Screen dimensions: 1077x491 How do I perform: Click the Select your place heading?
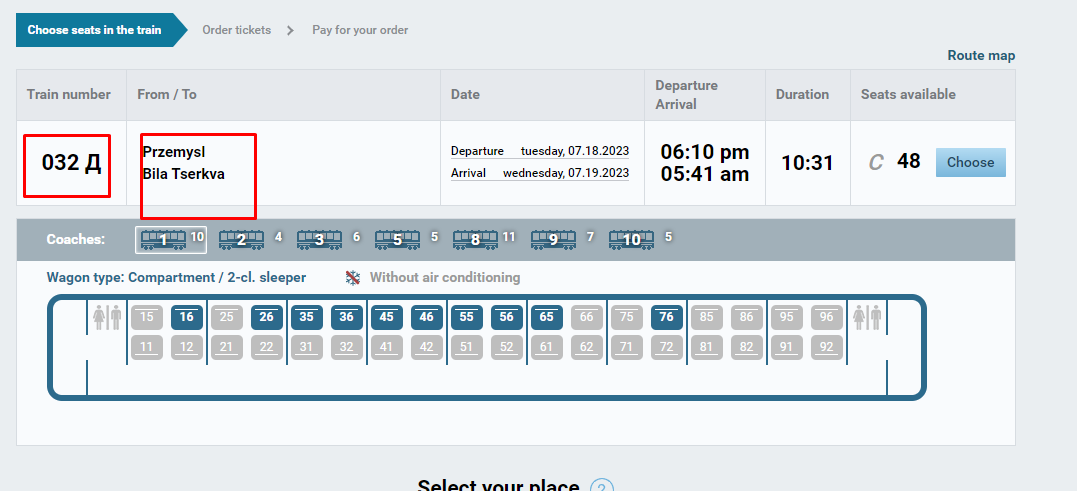pos(498,487)
